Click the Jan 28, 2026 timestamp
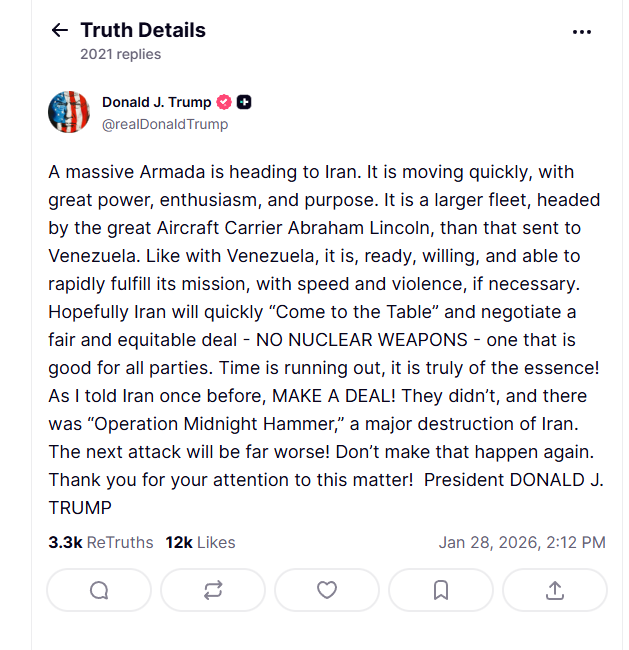This screenshot has height=650, width=629. [x=522, y=543]
